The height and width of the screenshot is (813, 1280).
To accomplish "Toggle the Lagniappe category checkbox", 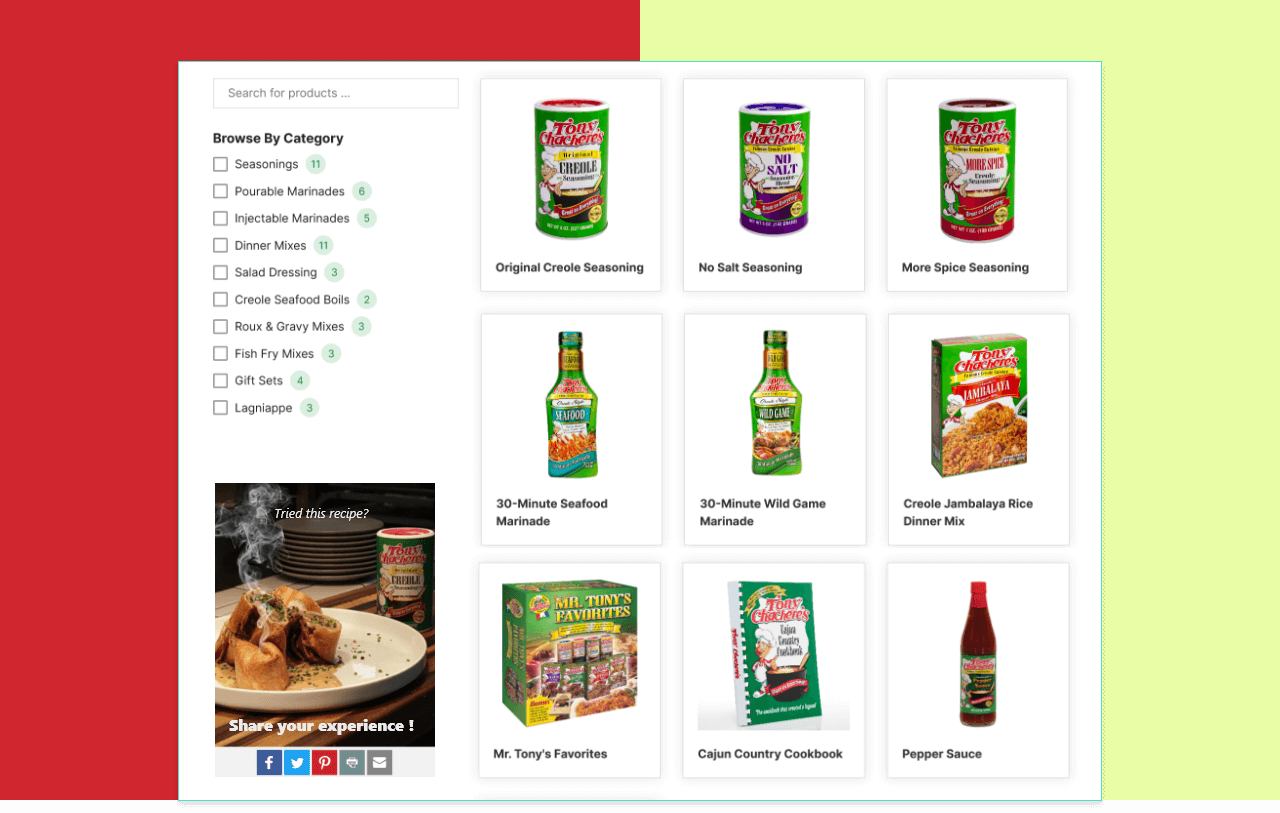I will [220, 407].
